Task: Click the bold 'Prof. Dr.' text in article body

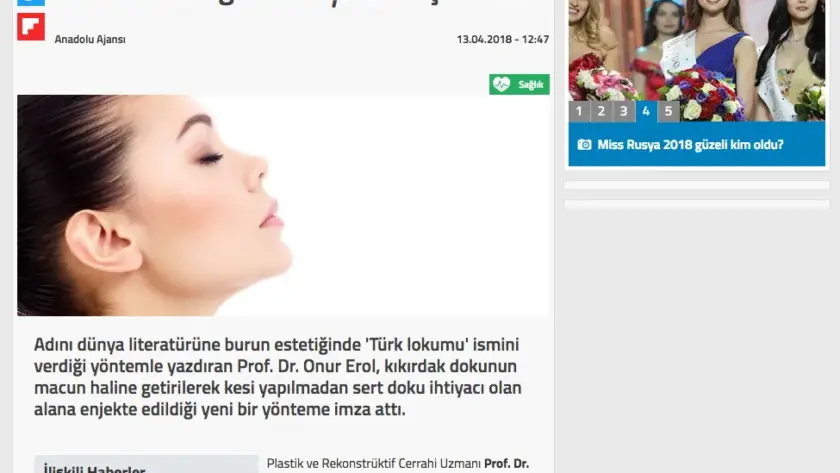Action: tap(506, 464)
